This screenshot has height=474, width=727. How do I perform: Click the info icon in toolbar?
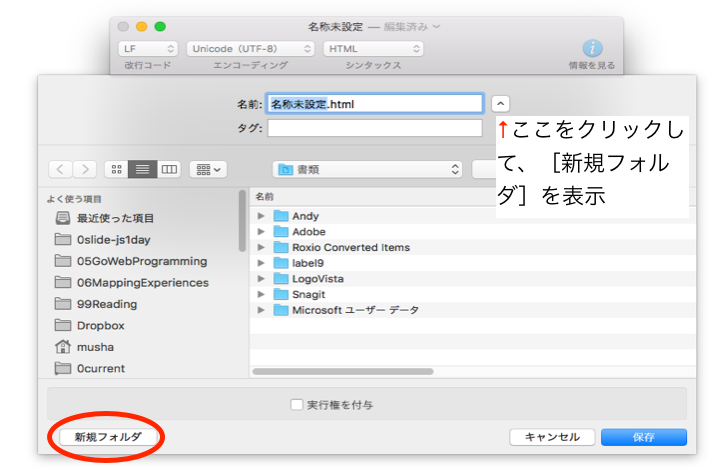(592, 48)
